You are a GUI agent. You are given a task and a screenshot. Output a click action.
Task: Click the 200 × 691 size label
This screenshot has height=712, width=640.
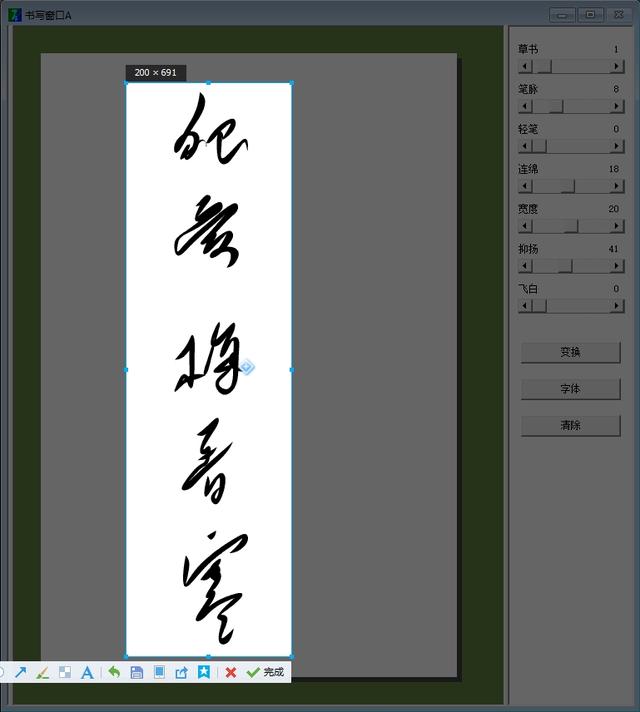[x=155, y=73]
